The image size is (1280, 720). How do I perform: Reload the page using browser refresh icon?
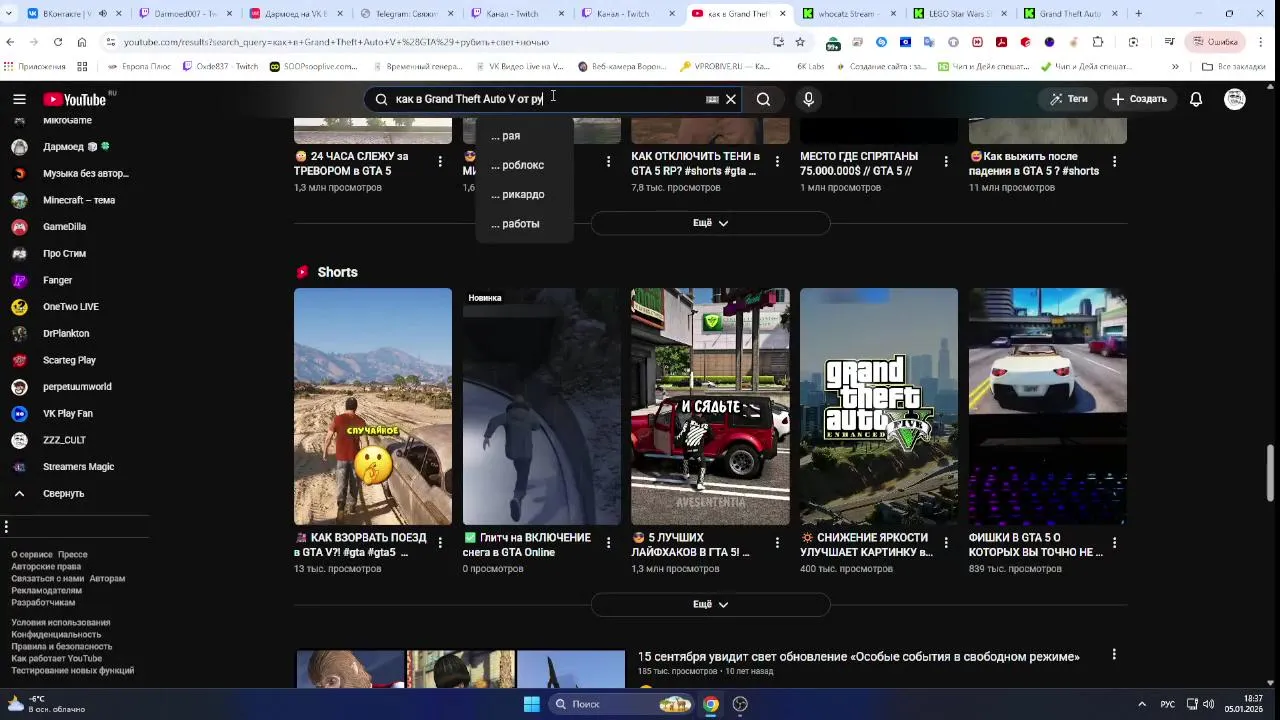click(x=58, y=42)
